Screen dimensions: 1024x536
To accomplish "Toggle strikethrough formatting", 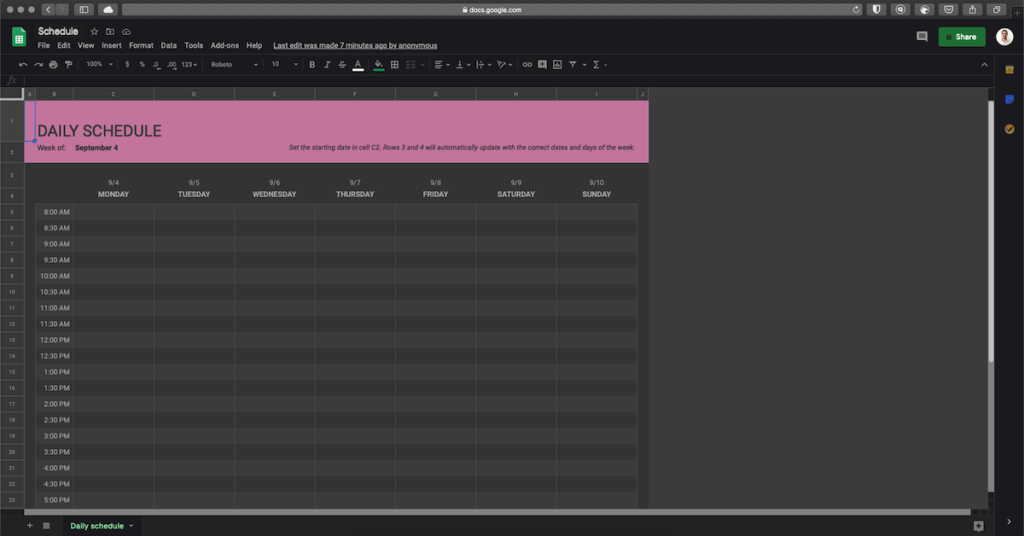I will tap(342, 65).
